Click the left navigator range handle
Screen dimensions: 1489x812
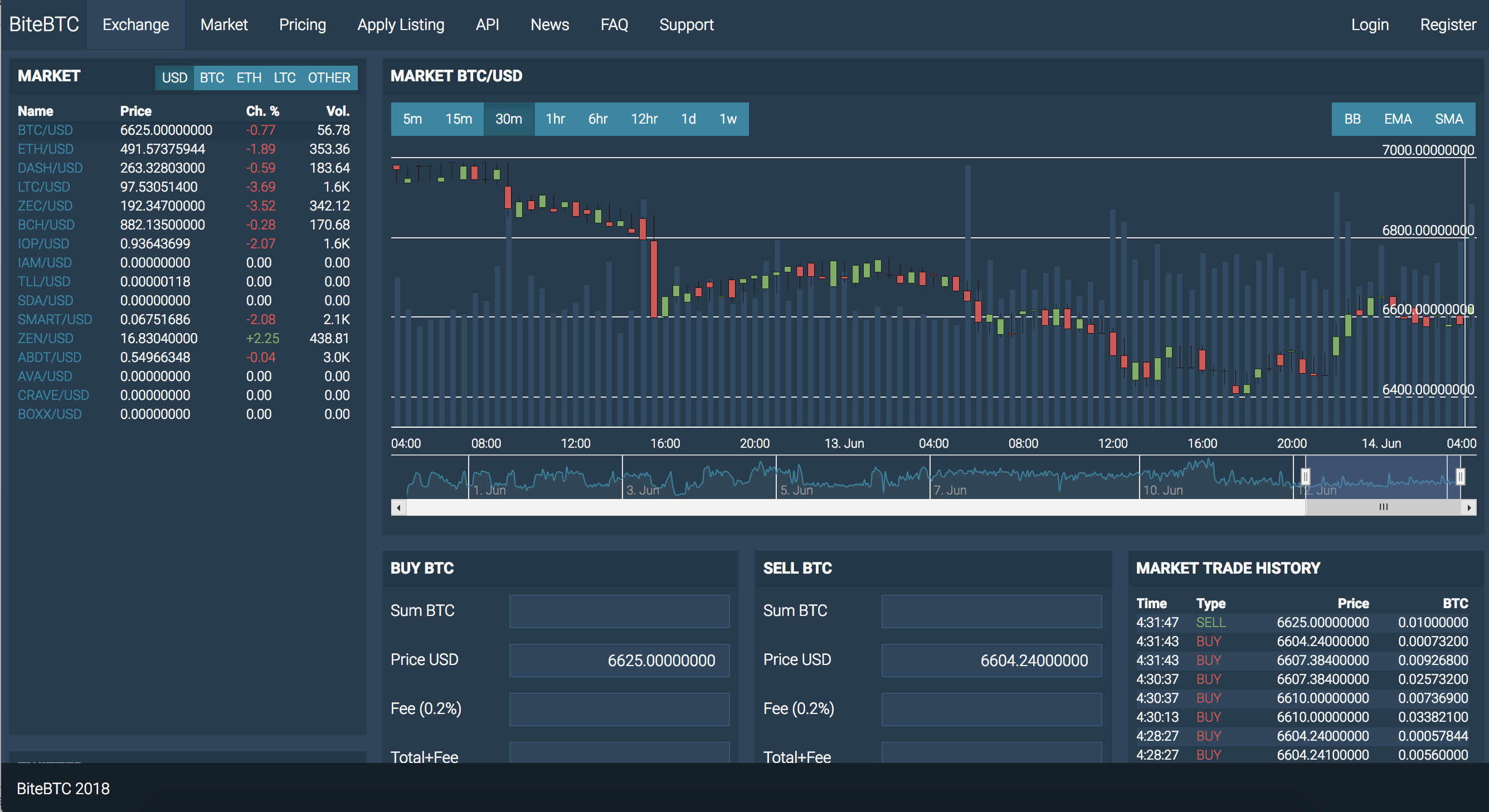1305,477
